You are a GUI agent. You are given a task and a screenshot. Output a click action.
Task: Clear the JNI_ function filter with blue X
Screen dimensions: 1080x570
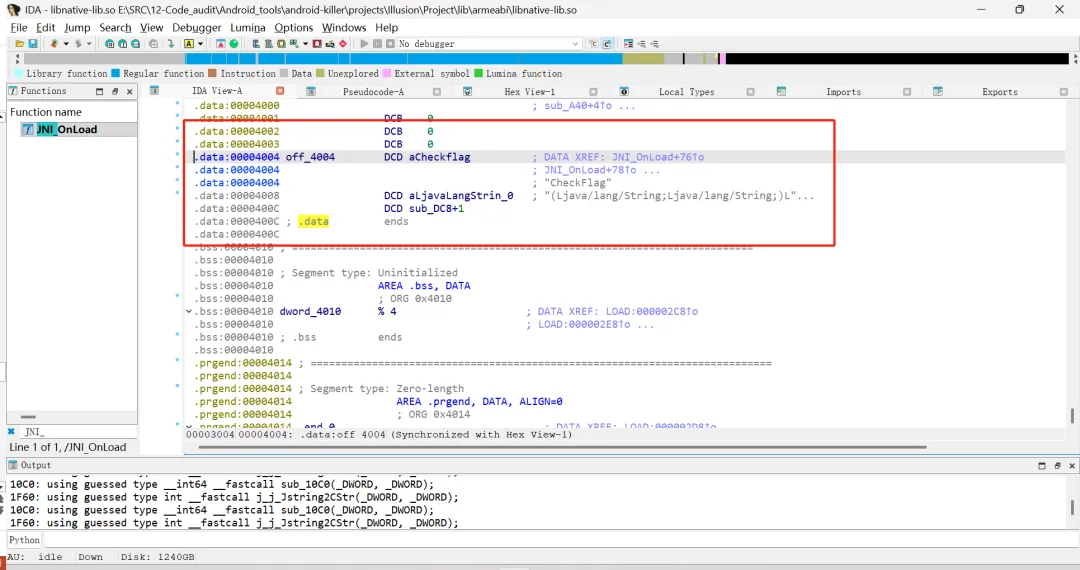tap(11, 432)
